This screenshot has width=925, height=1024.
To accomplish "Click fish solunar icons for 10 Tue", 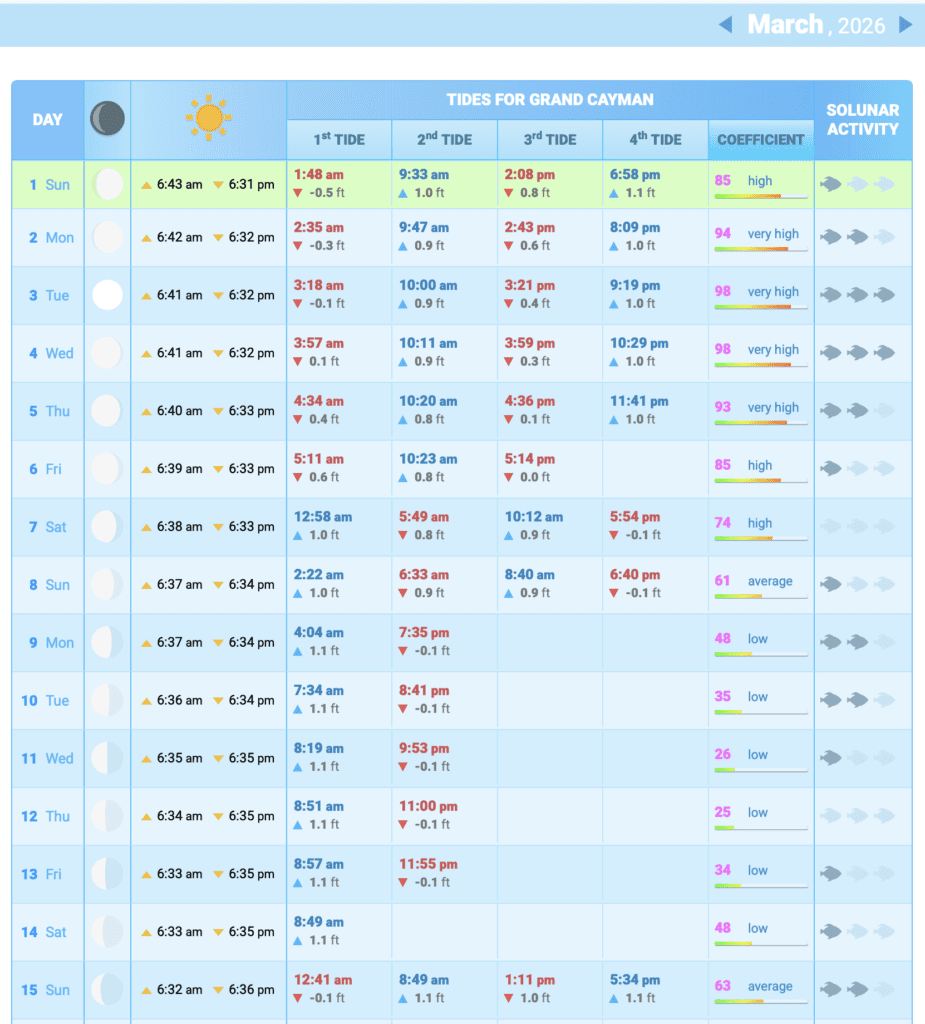I will pos(856,700).
